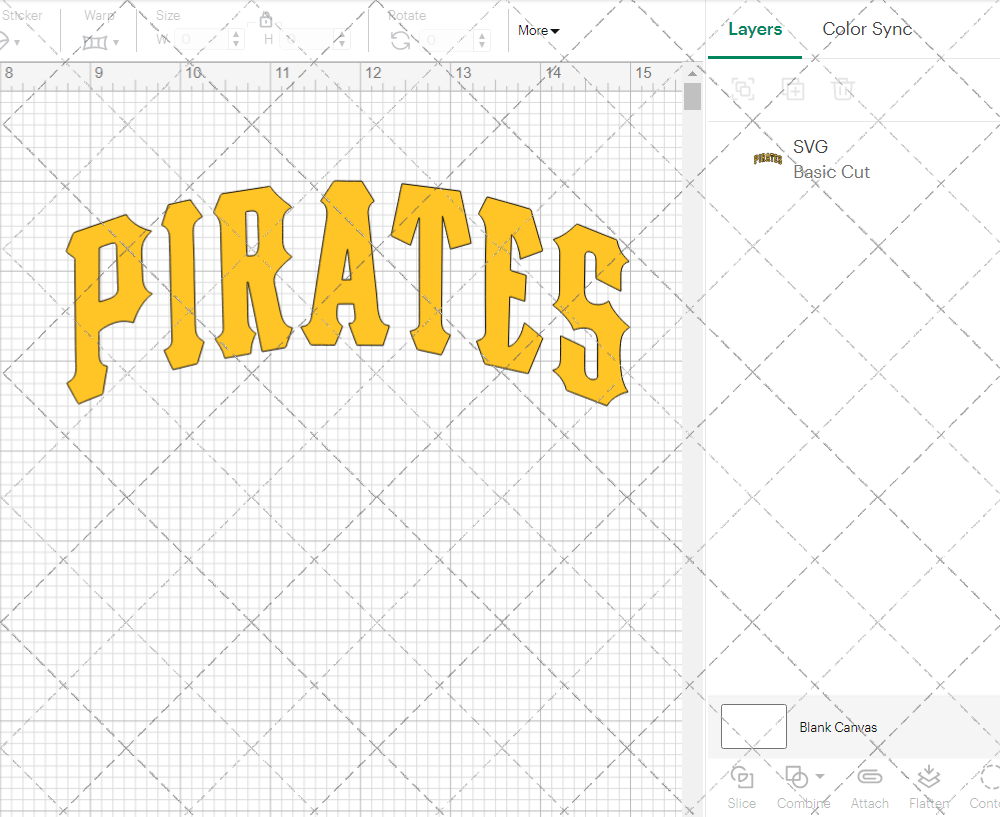Increase height with stepper arrows

click(342, 35)
